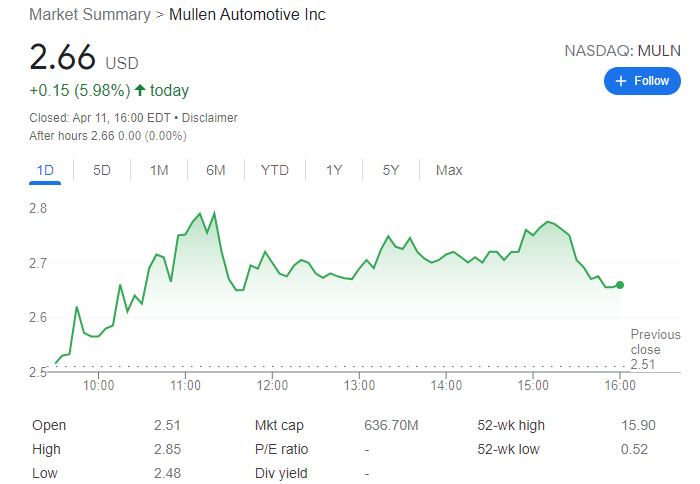Select the YTD range tab
This screenshot has width=700, height=484.
(275, 170)
